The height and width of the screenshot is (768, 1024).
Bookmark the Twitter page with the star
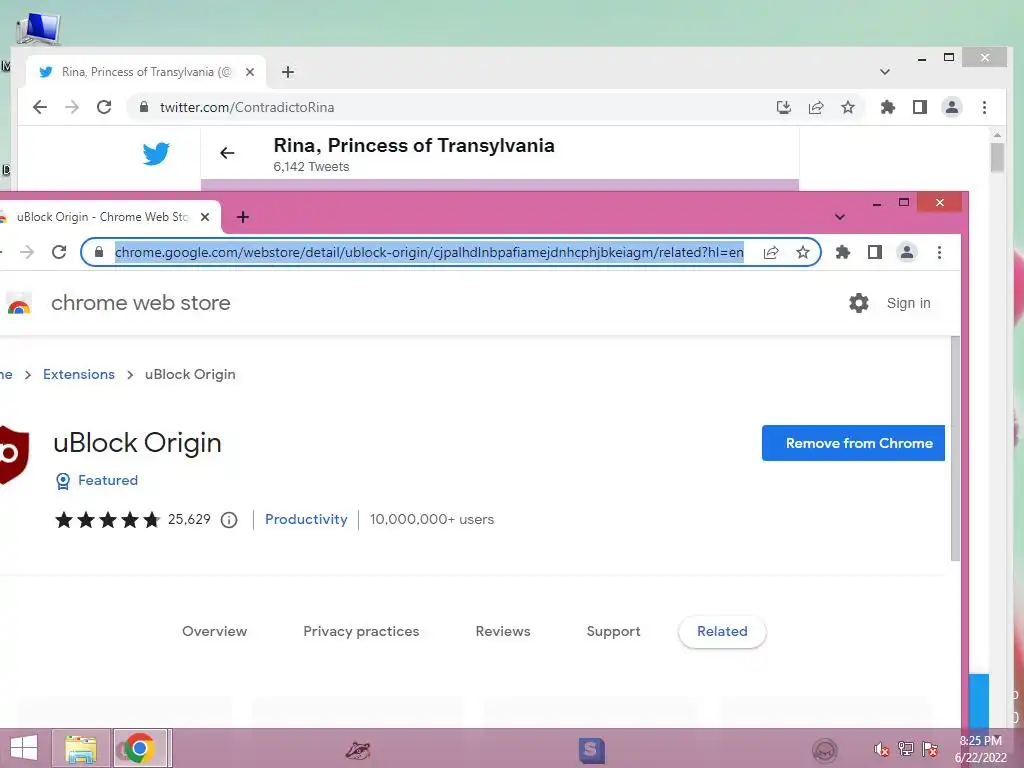(848, 107)
